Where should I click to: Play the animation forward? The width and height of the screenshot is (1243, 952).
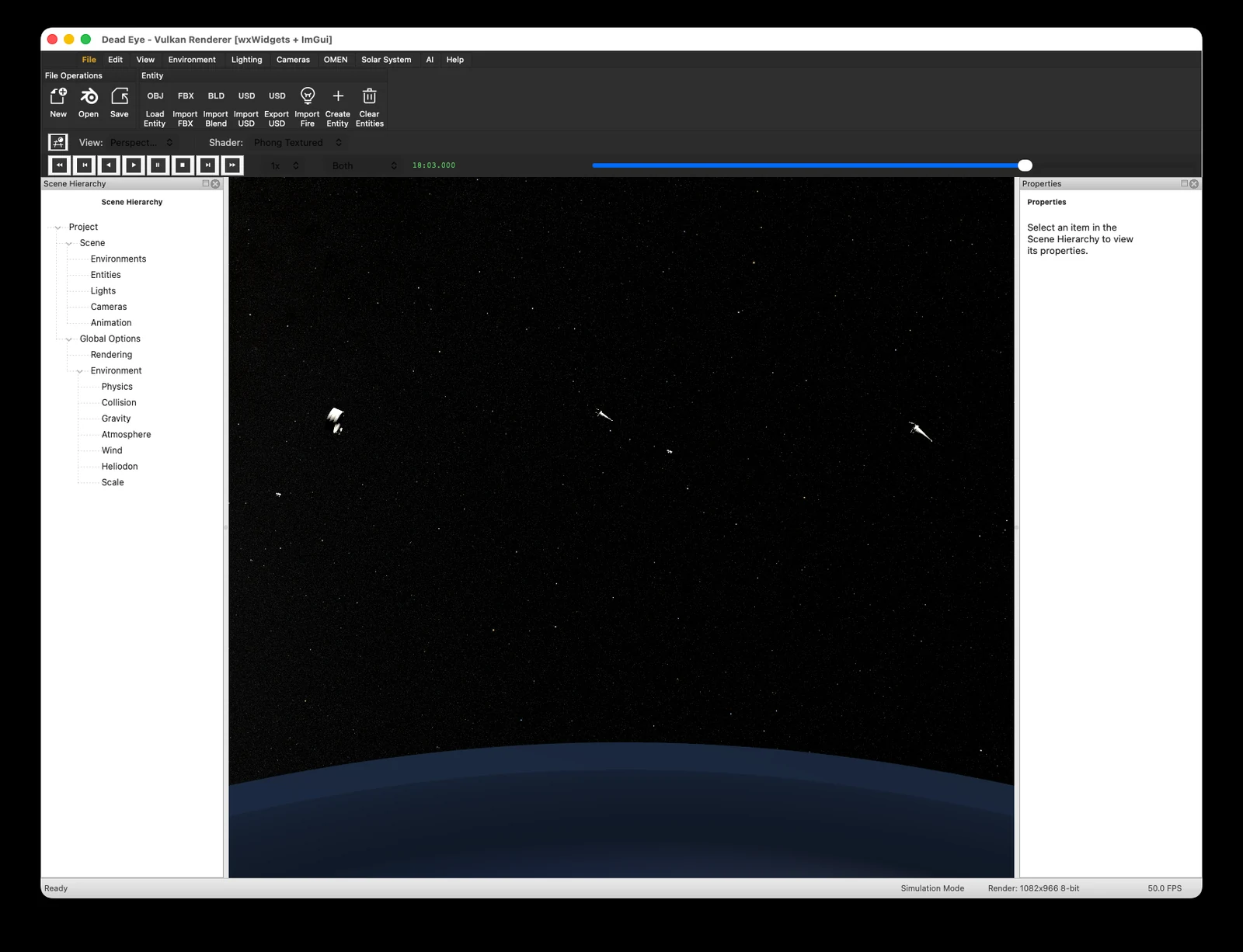click(x=134, y=165)
